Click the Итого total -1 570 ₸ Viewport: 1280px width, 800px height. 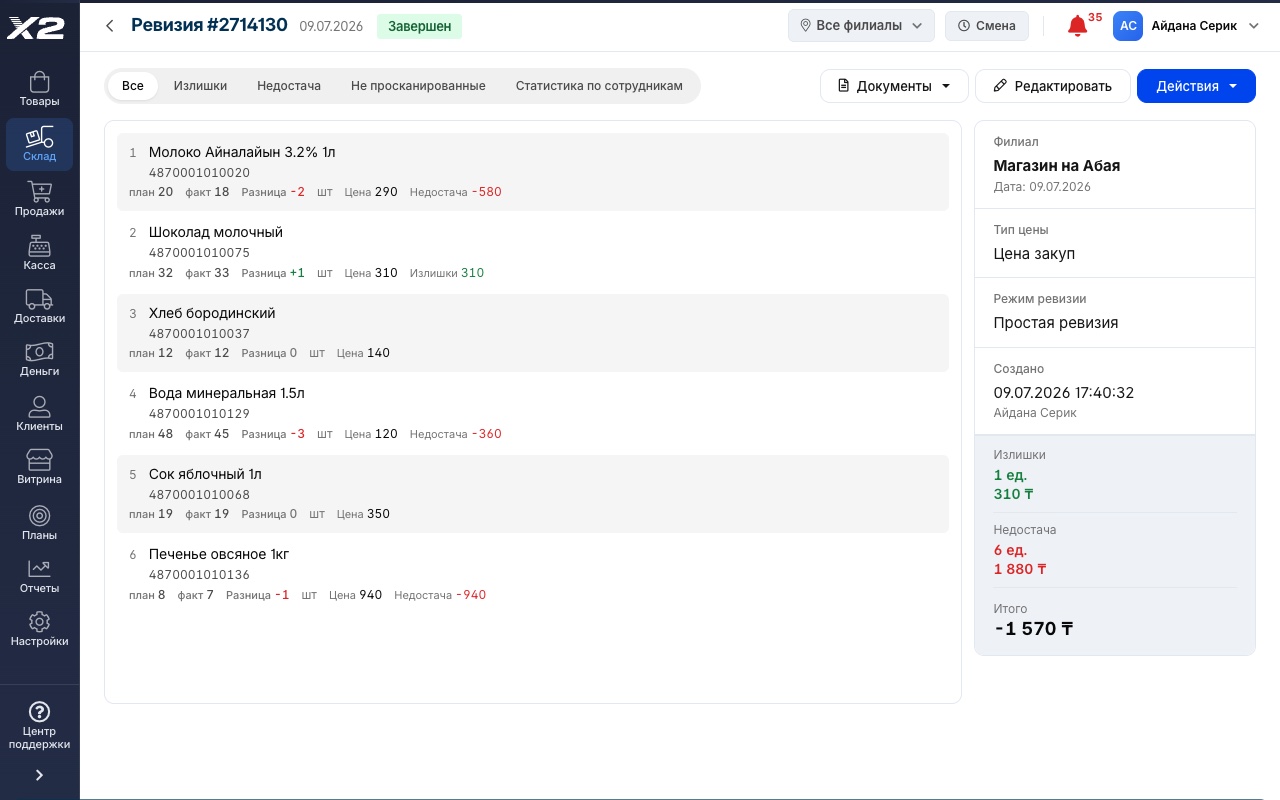1034,629
